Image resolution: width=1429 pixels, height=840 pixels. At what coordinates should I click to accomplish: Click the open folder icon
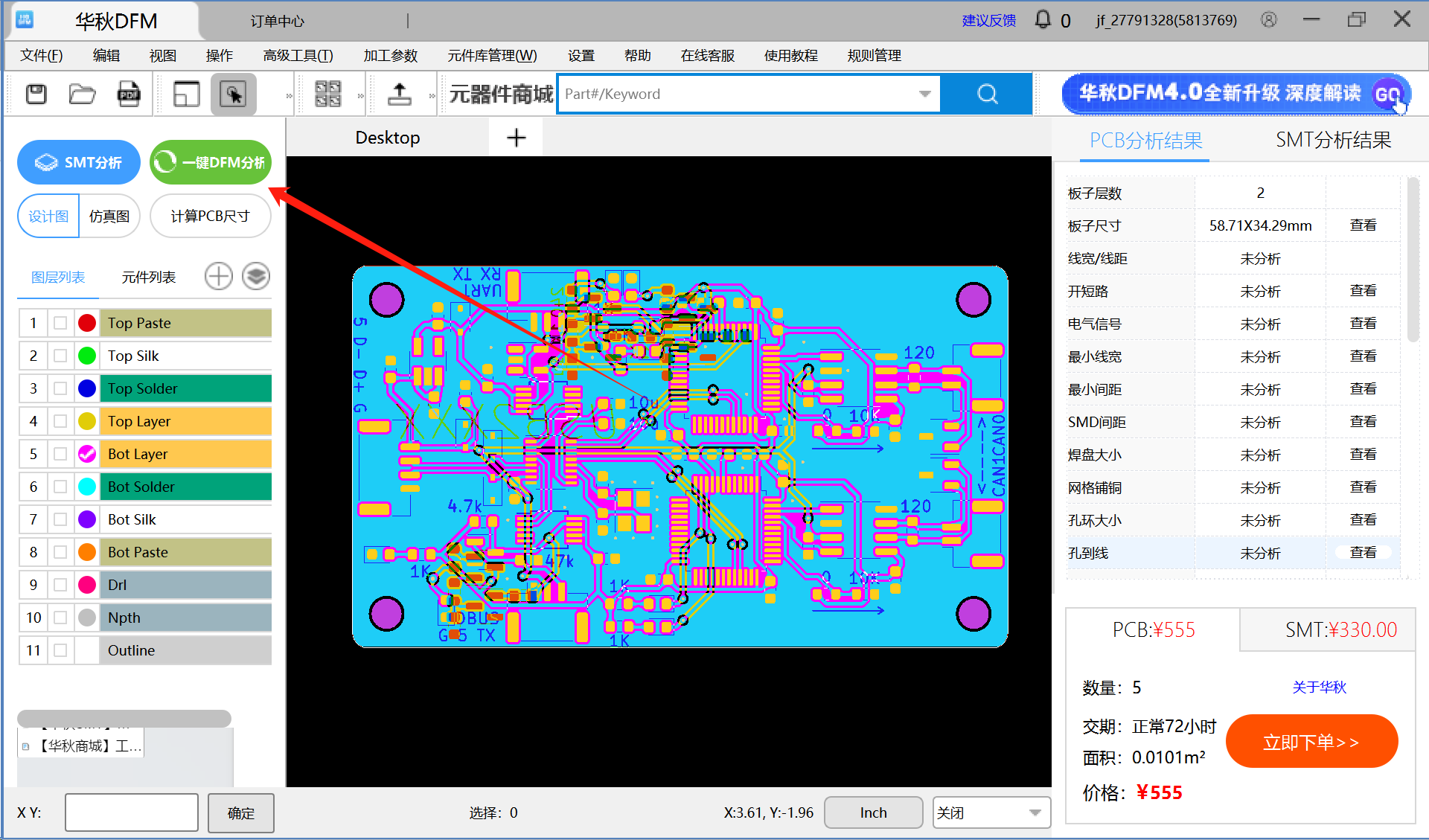[82, 94]
